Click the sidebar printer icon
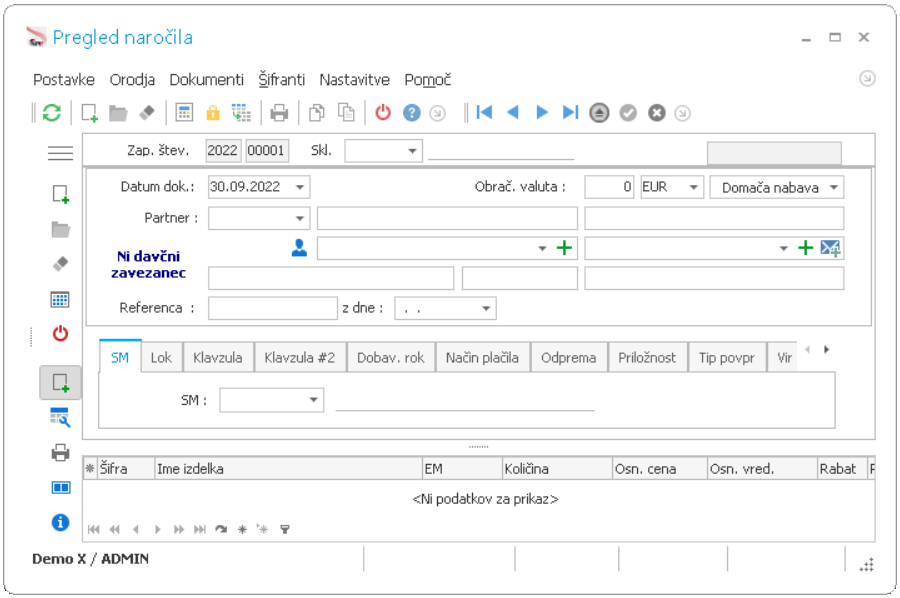 coord(60,453)
